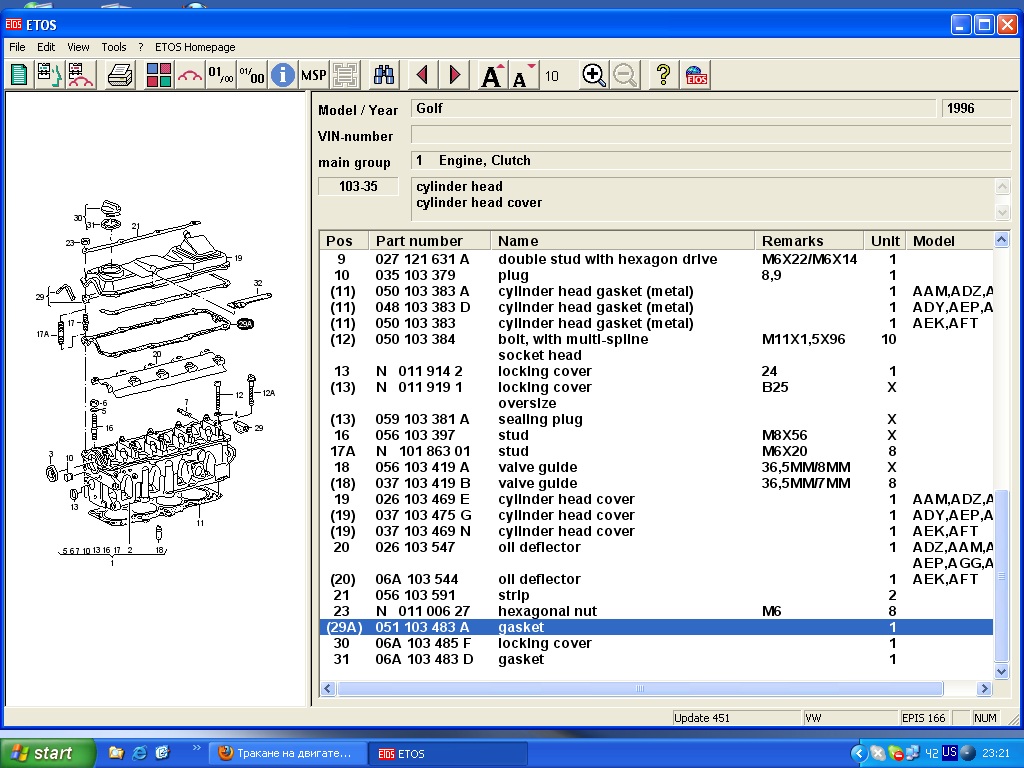Screen dimensions: 1024x768
Task: Click the four colored squares icon
Action: tap(159, 75)
